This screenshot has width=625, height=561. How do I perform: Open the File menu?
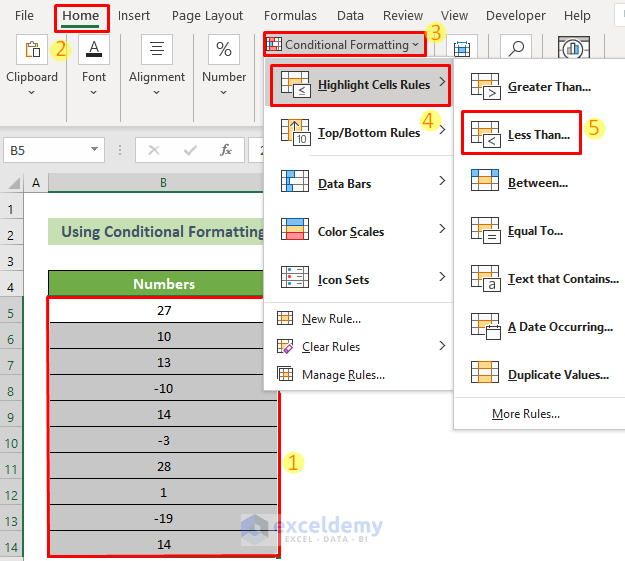click(24, 16)
